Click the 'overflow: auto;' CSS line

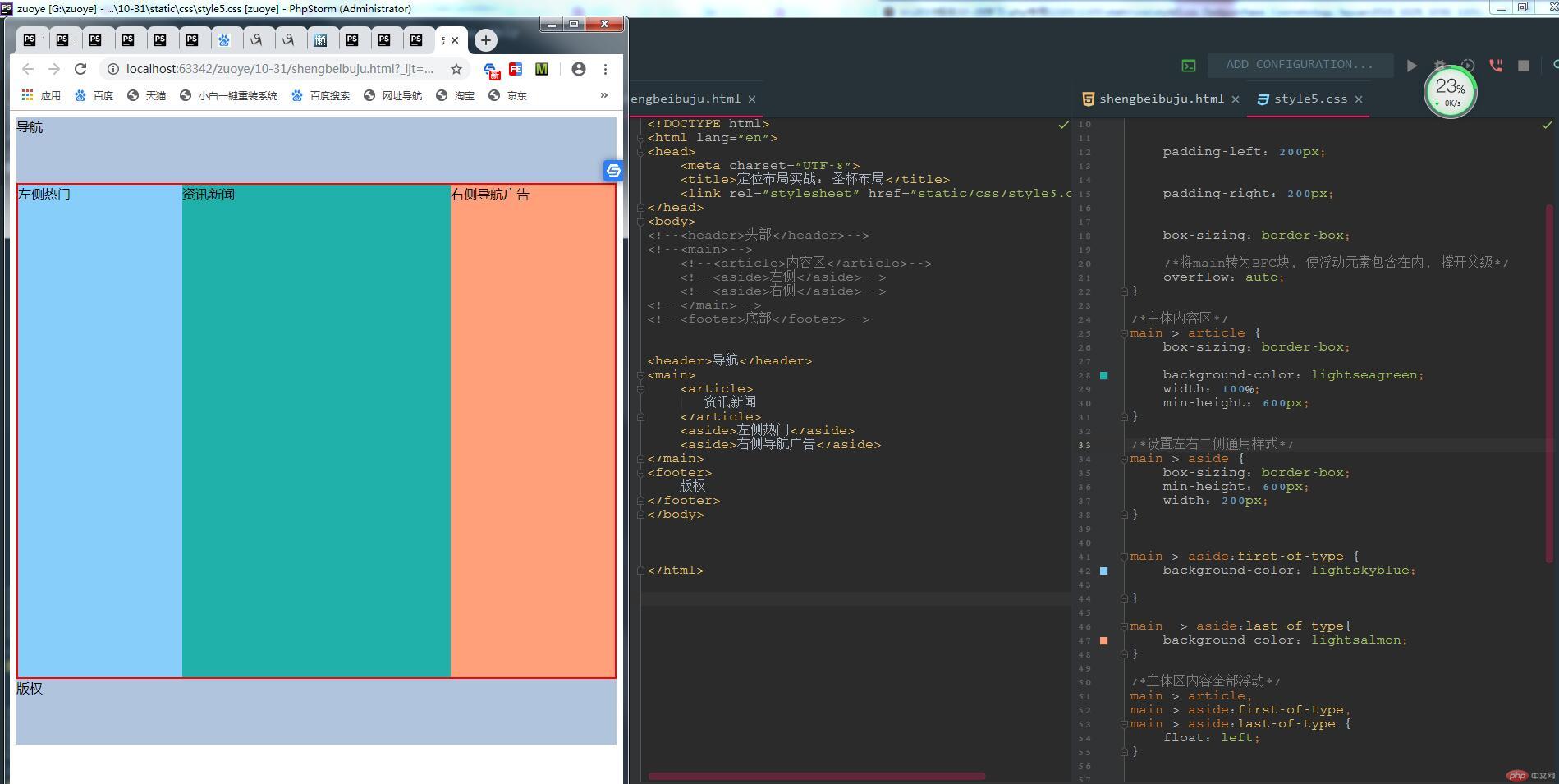(x=1223, y=277)
